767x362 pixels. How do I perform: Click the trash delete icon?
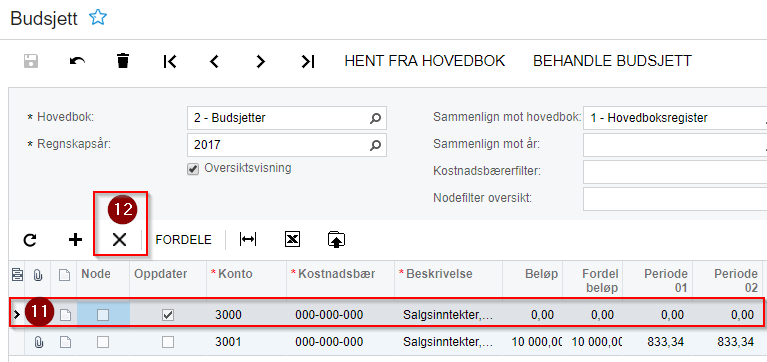(123, 61)
